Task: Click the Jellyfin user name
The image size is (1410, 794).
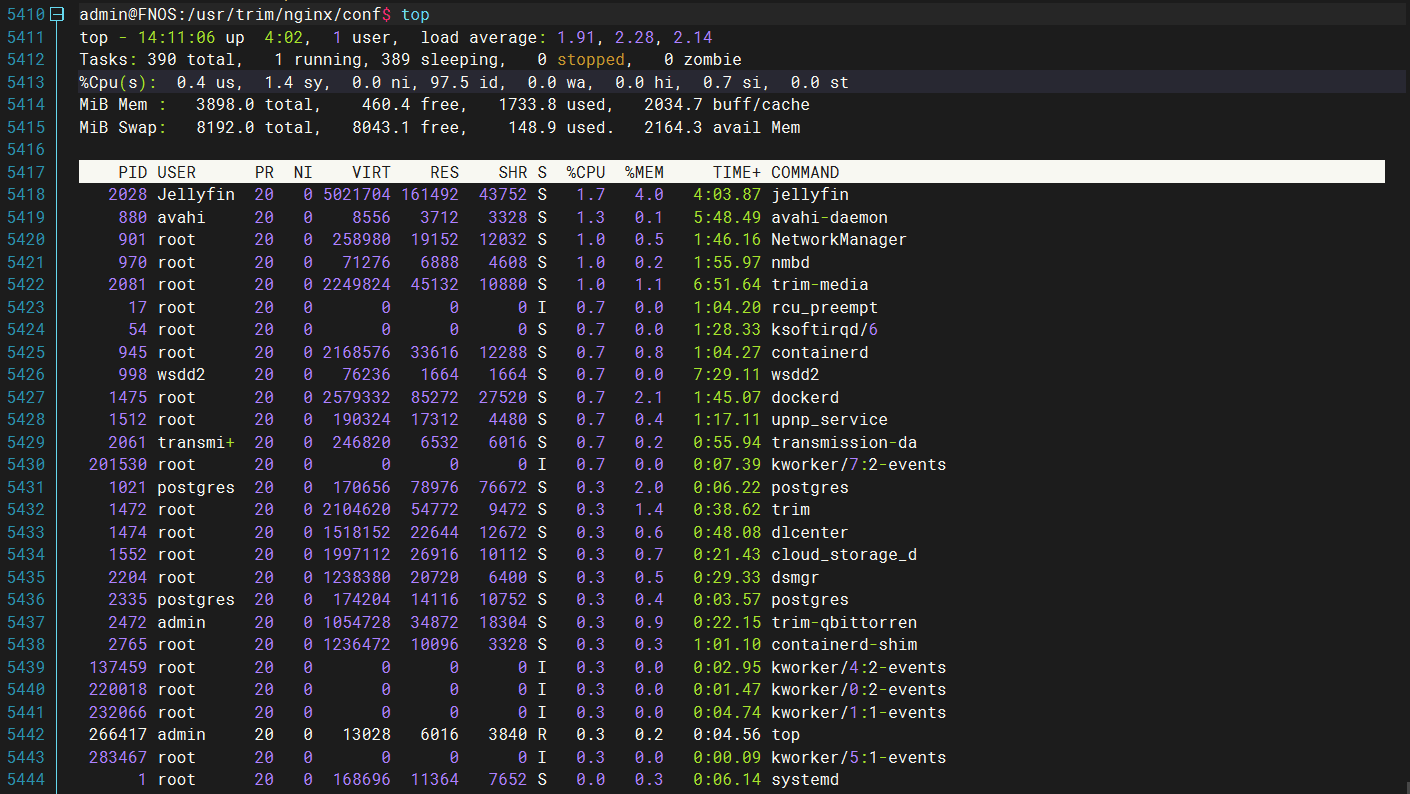Action: click(x=196, y=195)
